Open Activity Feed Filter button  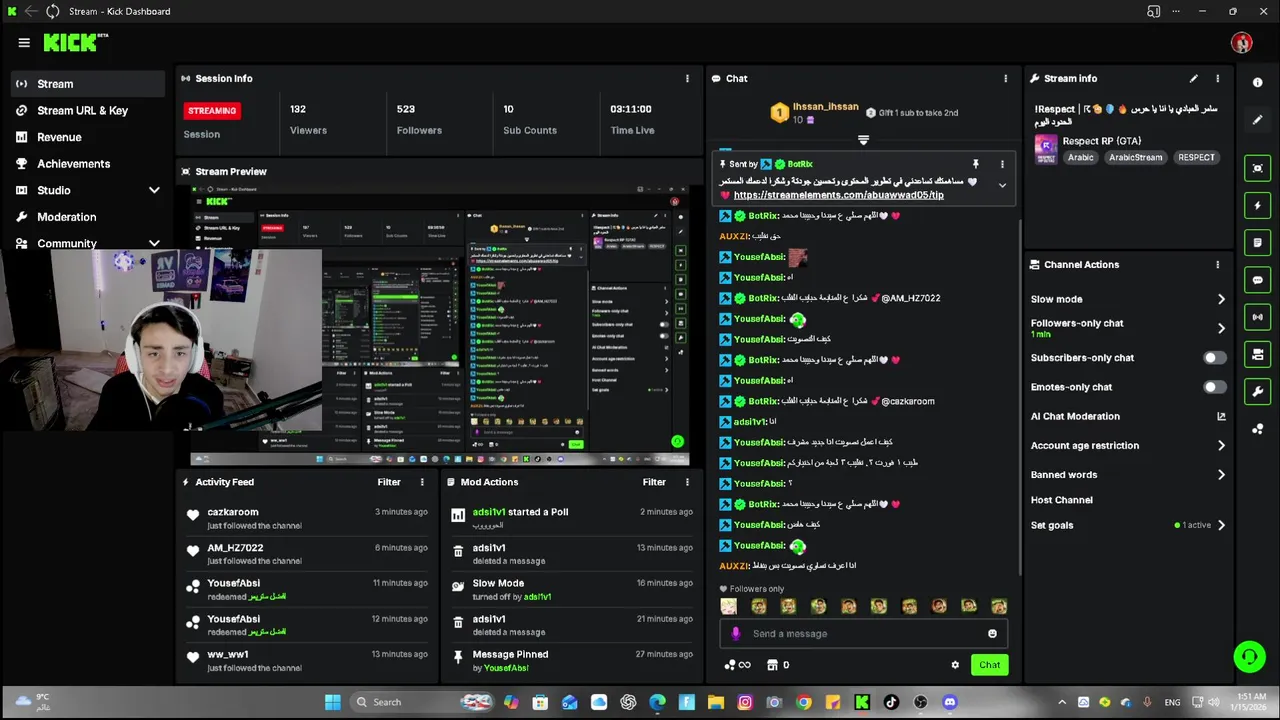point(389,482)
